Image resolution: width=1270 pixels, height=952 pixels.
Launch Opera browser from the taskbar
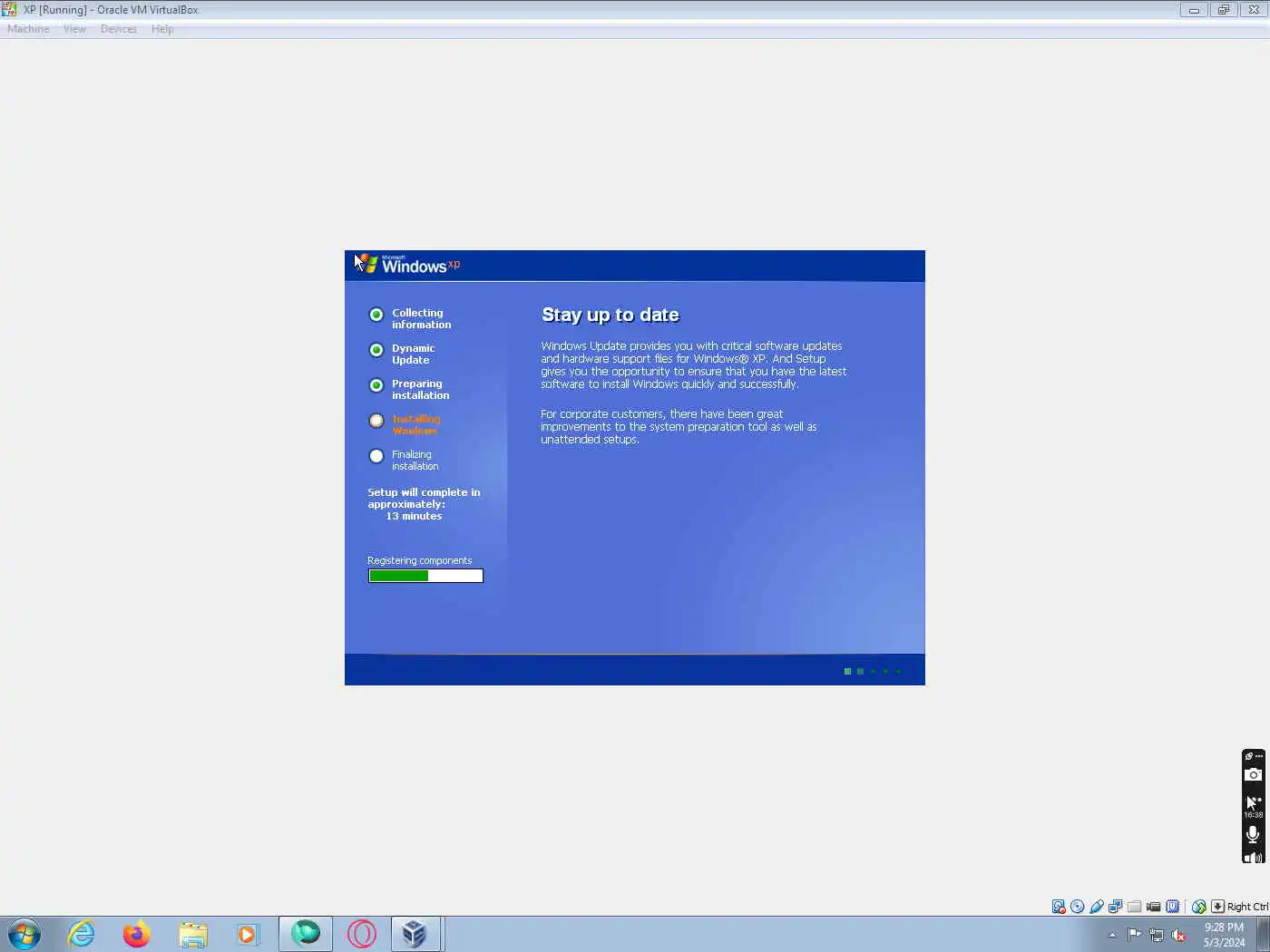point(361,934)
